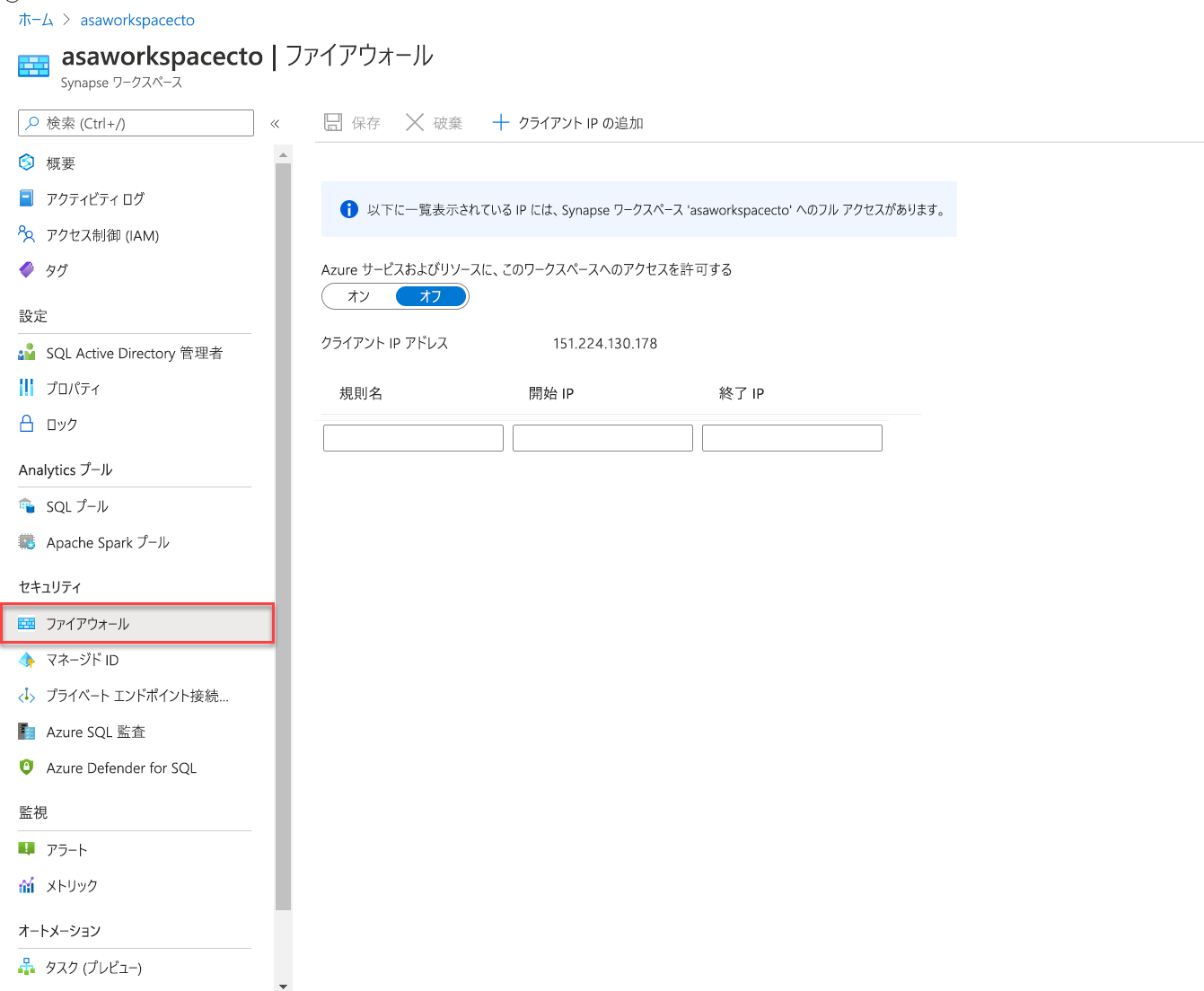Click the purple タグ icon
This screenshot has height=991, width=1204.
coord(26,269)
